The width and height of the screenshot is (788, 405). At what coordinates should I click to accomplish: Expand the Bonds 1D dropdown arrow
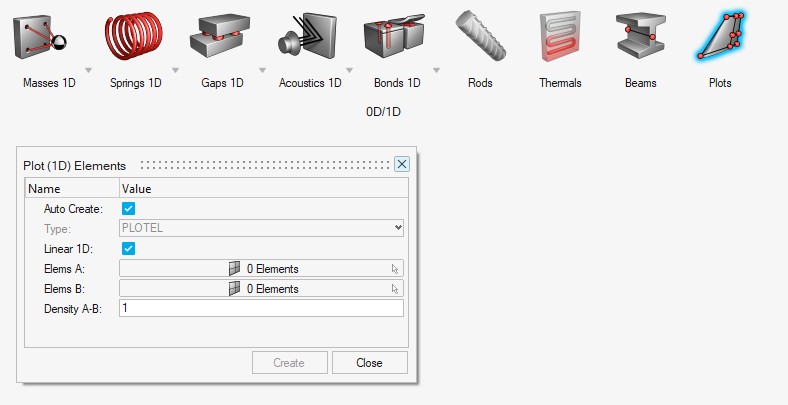click(x=436, y=70)
